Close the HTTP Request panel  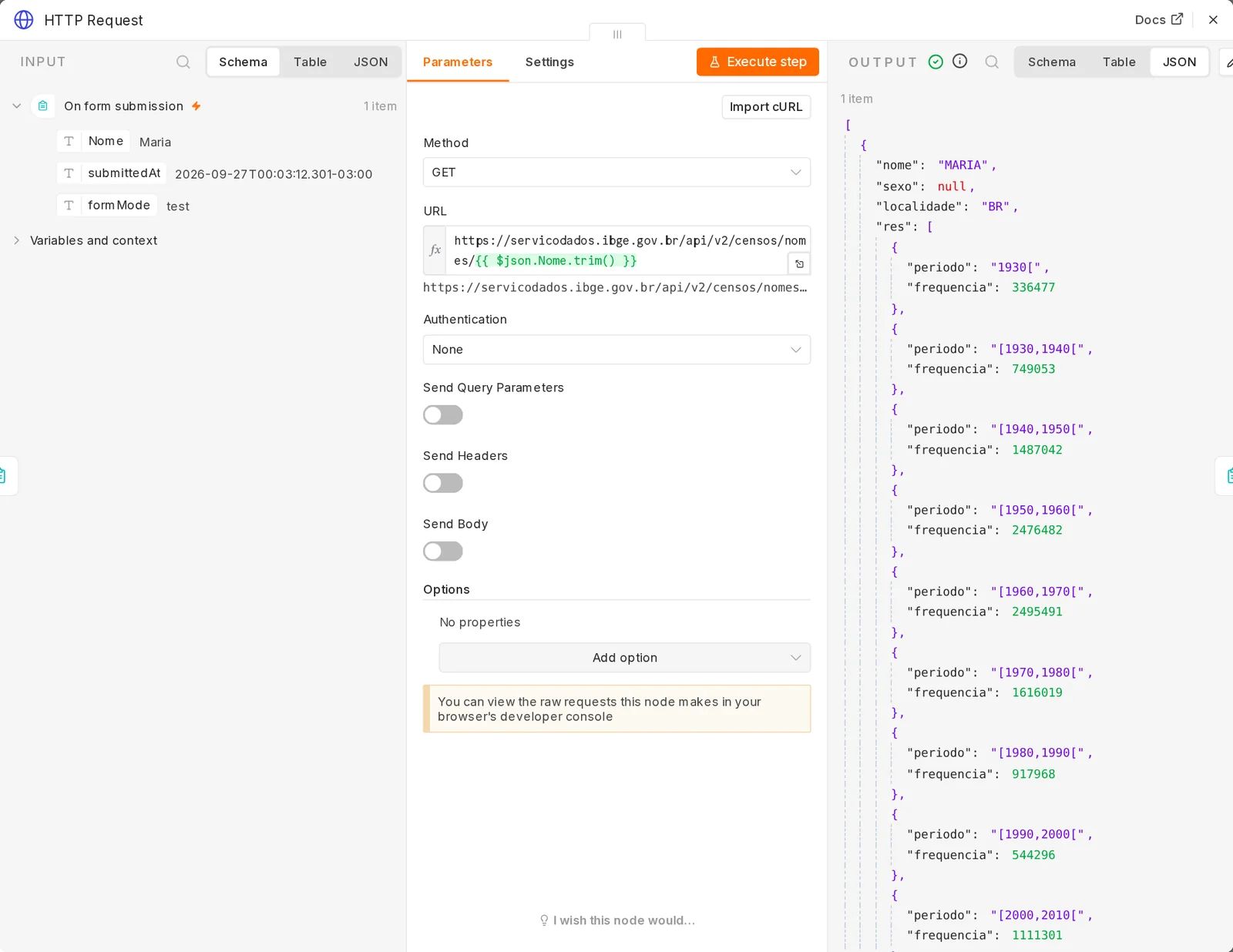[1213, 20]
